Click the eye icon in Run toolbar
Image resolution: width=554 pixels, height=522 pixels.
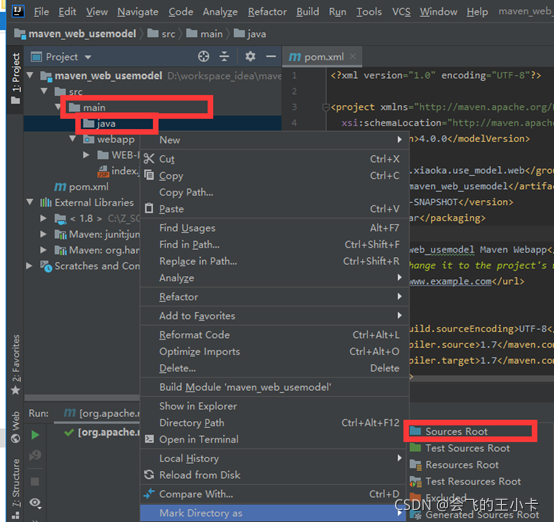(x=35, y=503)
